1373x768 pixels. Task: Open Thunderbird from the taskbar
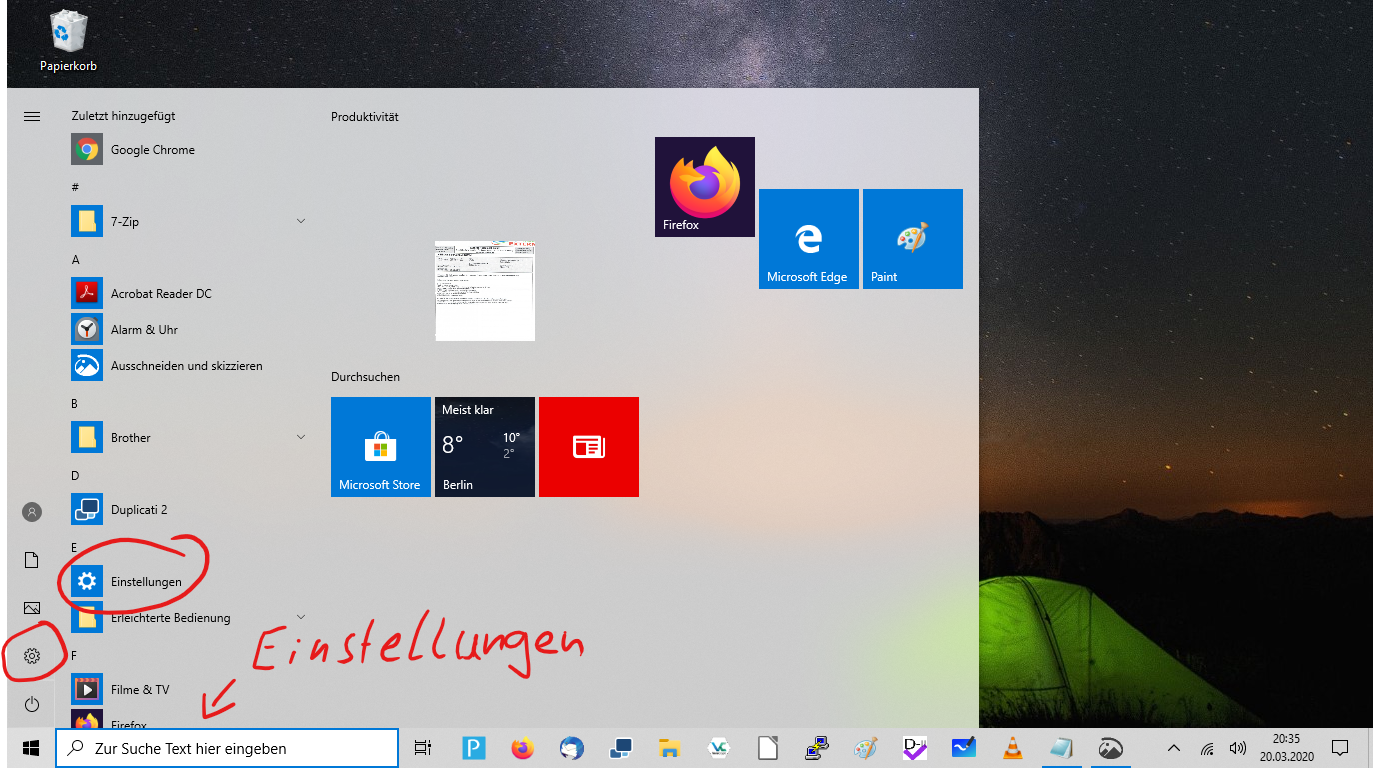(572, 748)
